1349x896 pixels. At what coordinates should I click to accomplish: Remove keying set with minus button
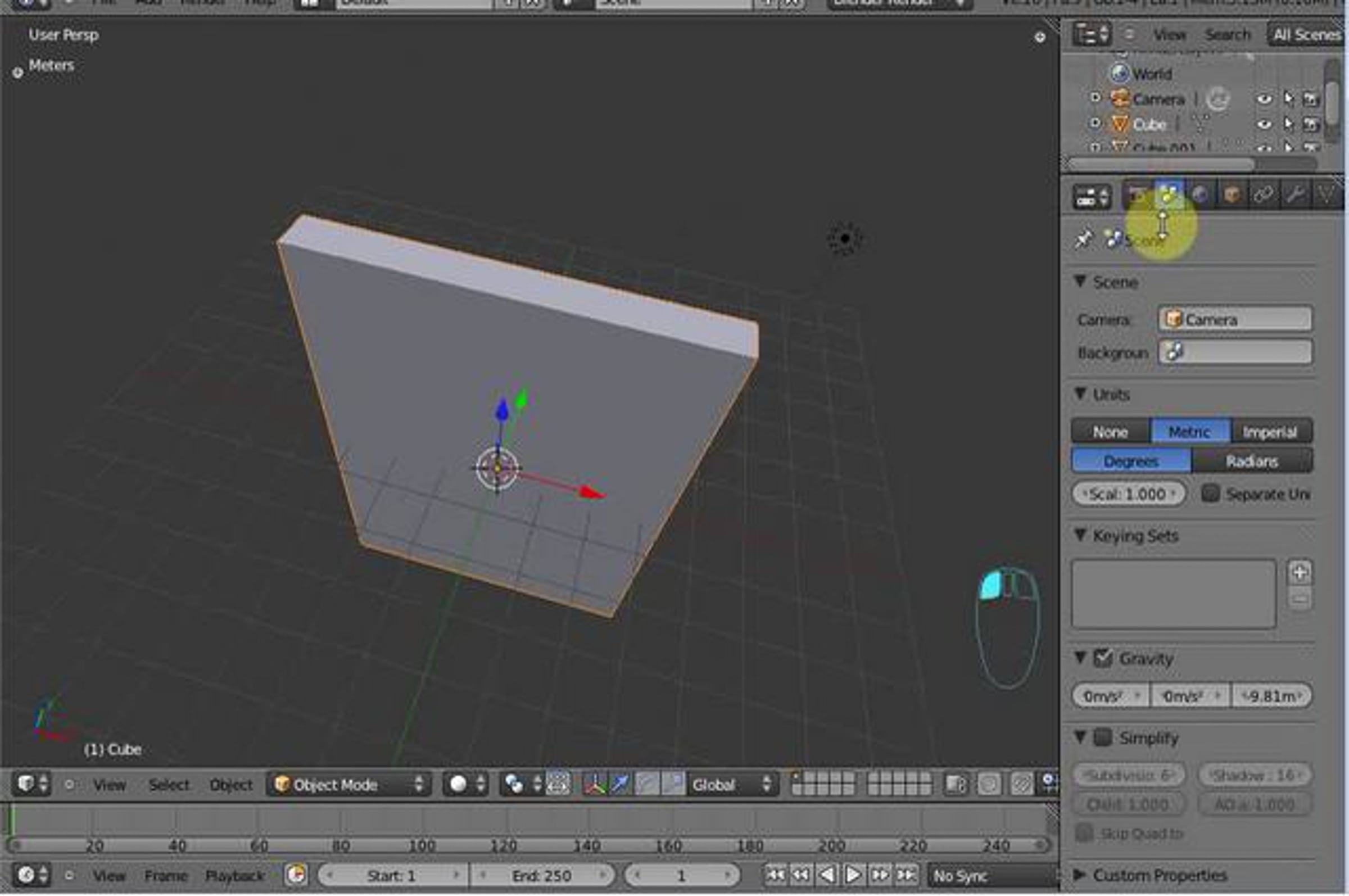[1300, 599]
